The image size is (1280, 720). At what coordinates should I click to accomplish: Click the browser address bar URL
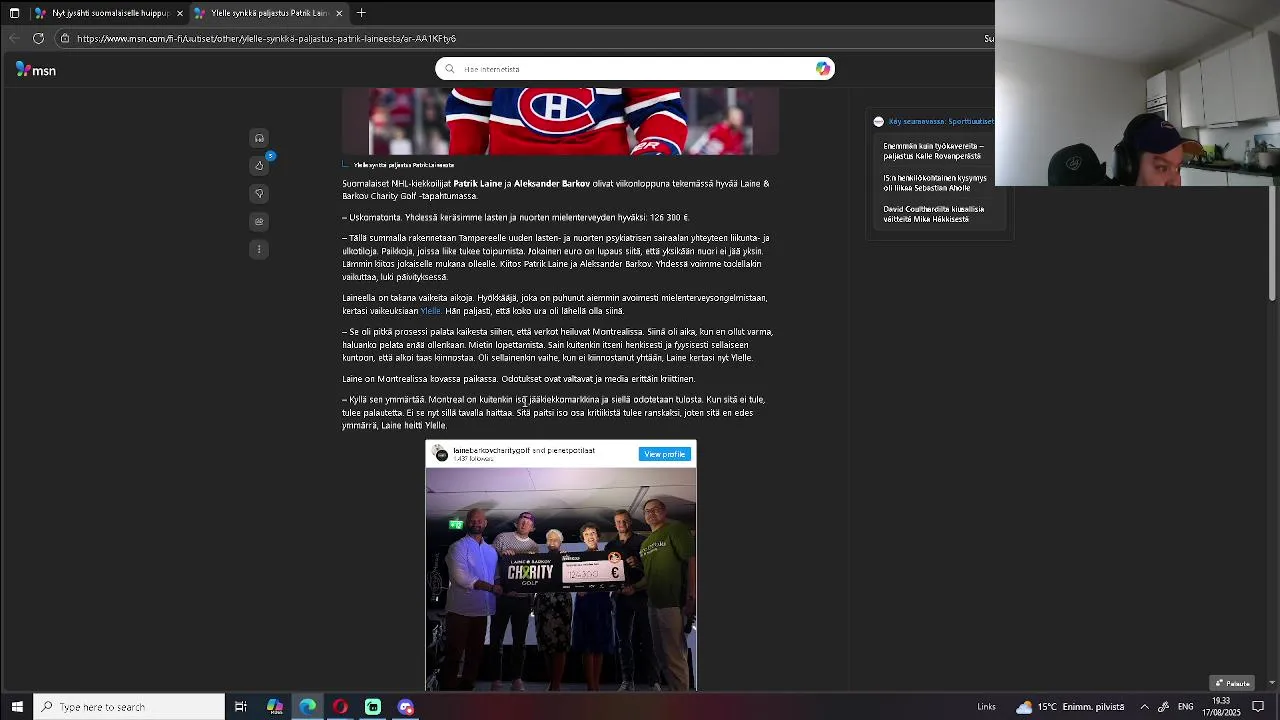pyautogui.click(x=266, y=38)
